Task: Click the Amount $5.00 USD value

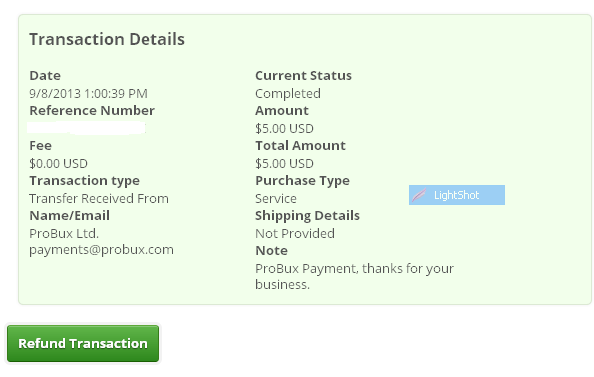Action: (284, 129)
